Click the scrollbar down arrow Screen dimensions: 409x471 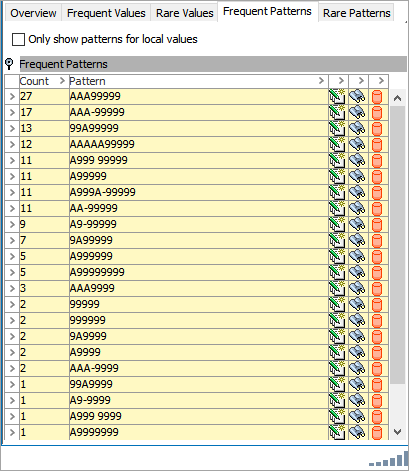[397, 432]
